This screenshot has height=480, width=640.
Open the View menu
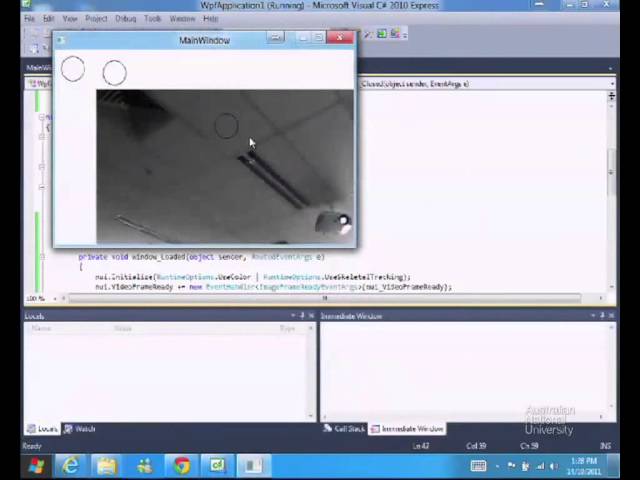click(70, 19)
